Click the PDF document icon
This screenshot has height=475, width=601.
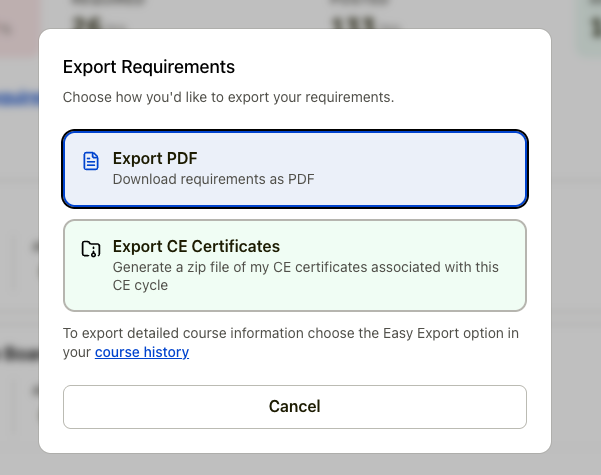91,161
